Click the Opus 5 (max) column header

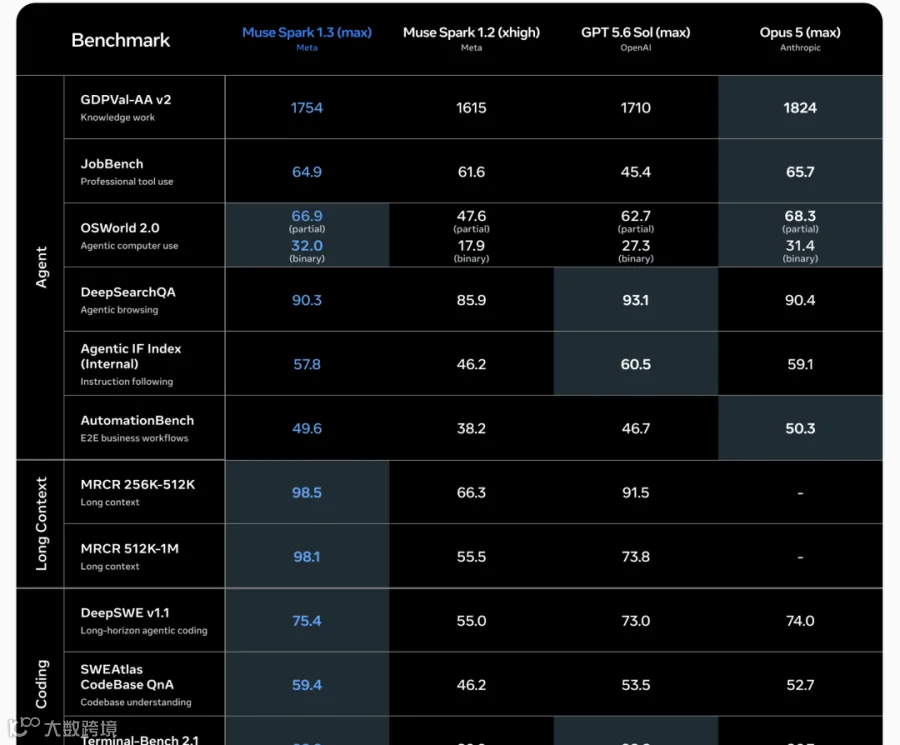click(x=800, y=38)
